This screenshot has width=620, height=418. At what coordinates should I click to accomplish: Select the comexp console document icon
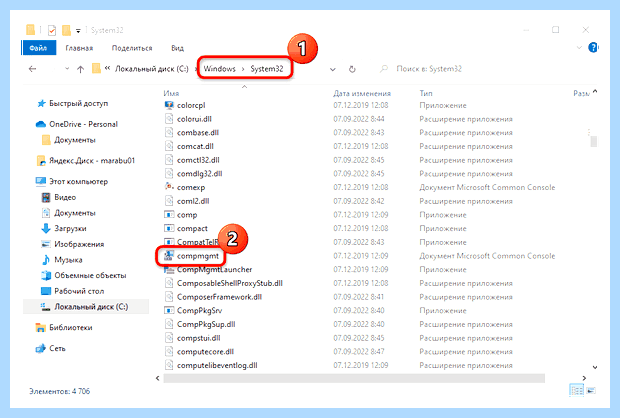[x=169, y=187]
